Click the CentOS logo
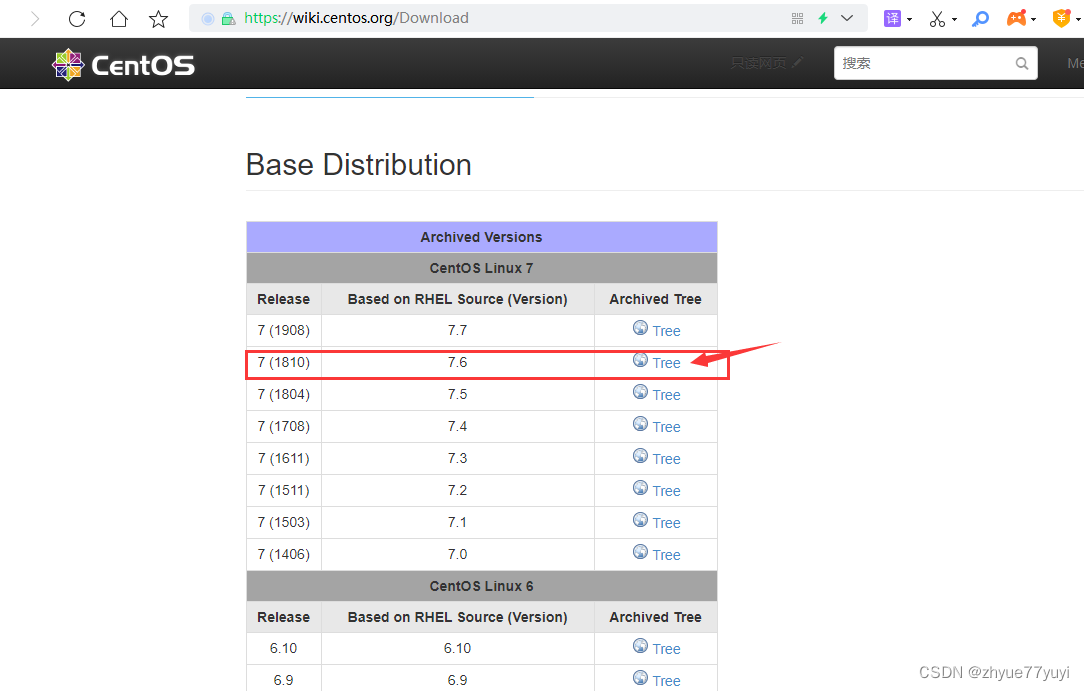Image resolution: width=1084 pixels, height=691 pixels. (124, 65)
